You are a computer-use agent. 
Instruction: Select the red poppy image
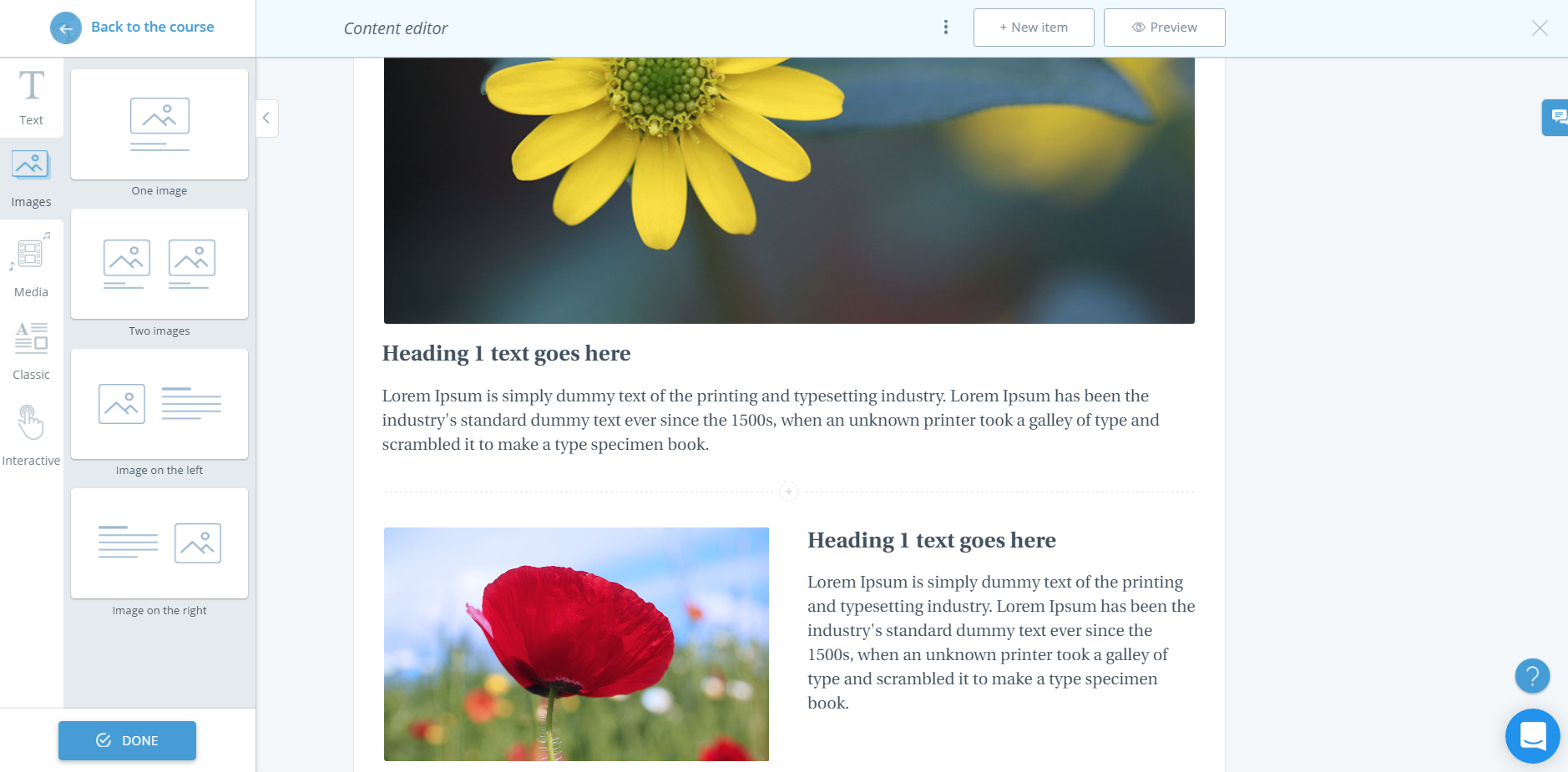(576, 644)
